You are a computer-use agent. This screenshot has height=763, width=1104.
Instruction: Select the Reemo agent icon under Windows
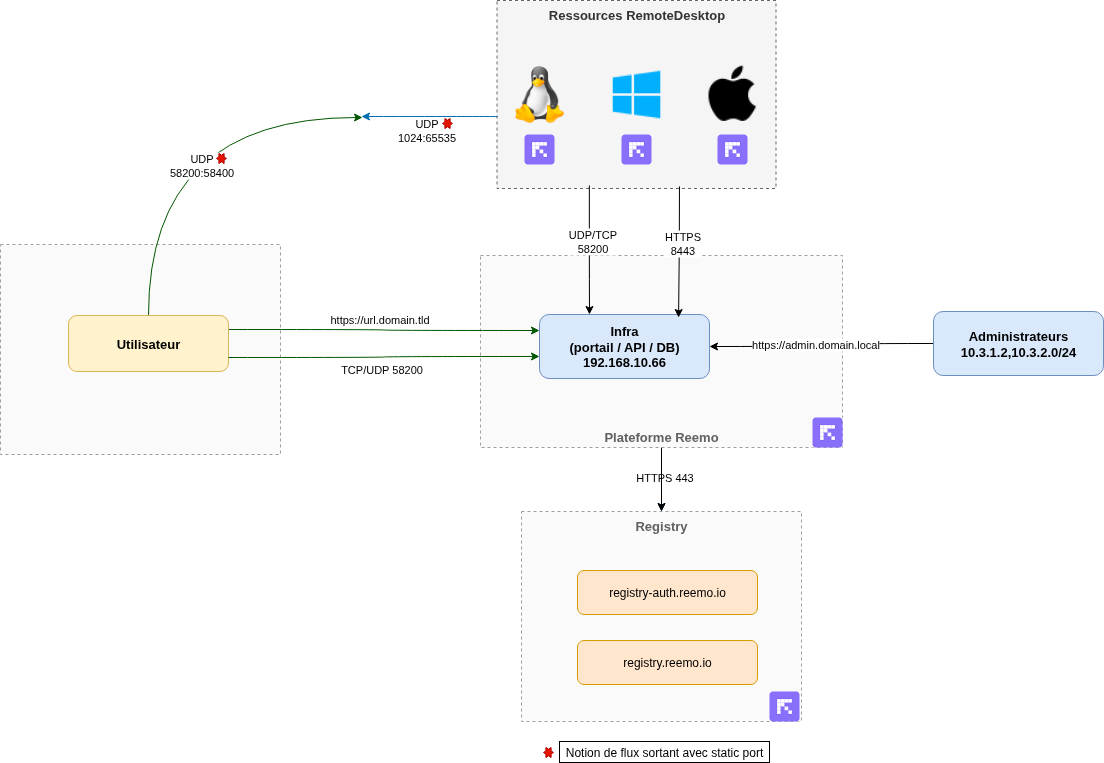click(x=636, y=149)
